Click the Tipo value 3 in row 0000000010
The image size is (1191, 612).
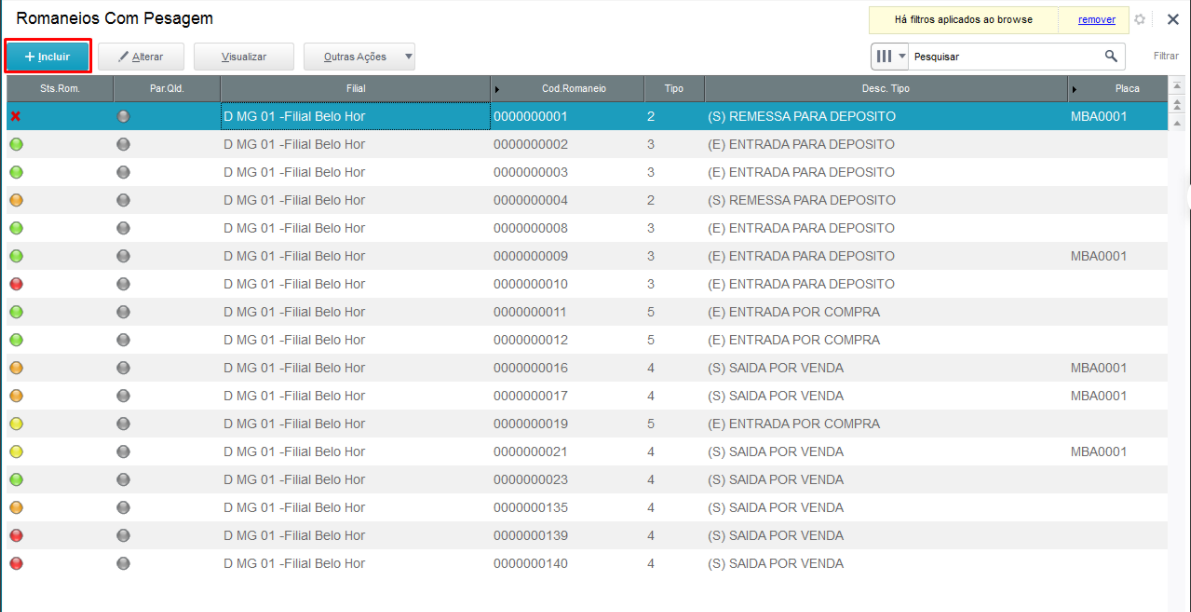click(651, 284)
